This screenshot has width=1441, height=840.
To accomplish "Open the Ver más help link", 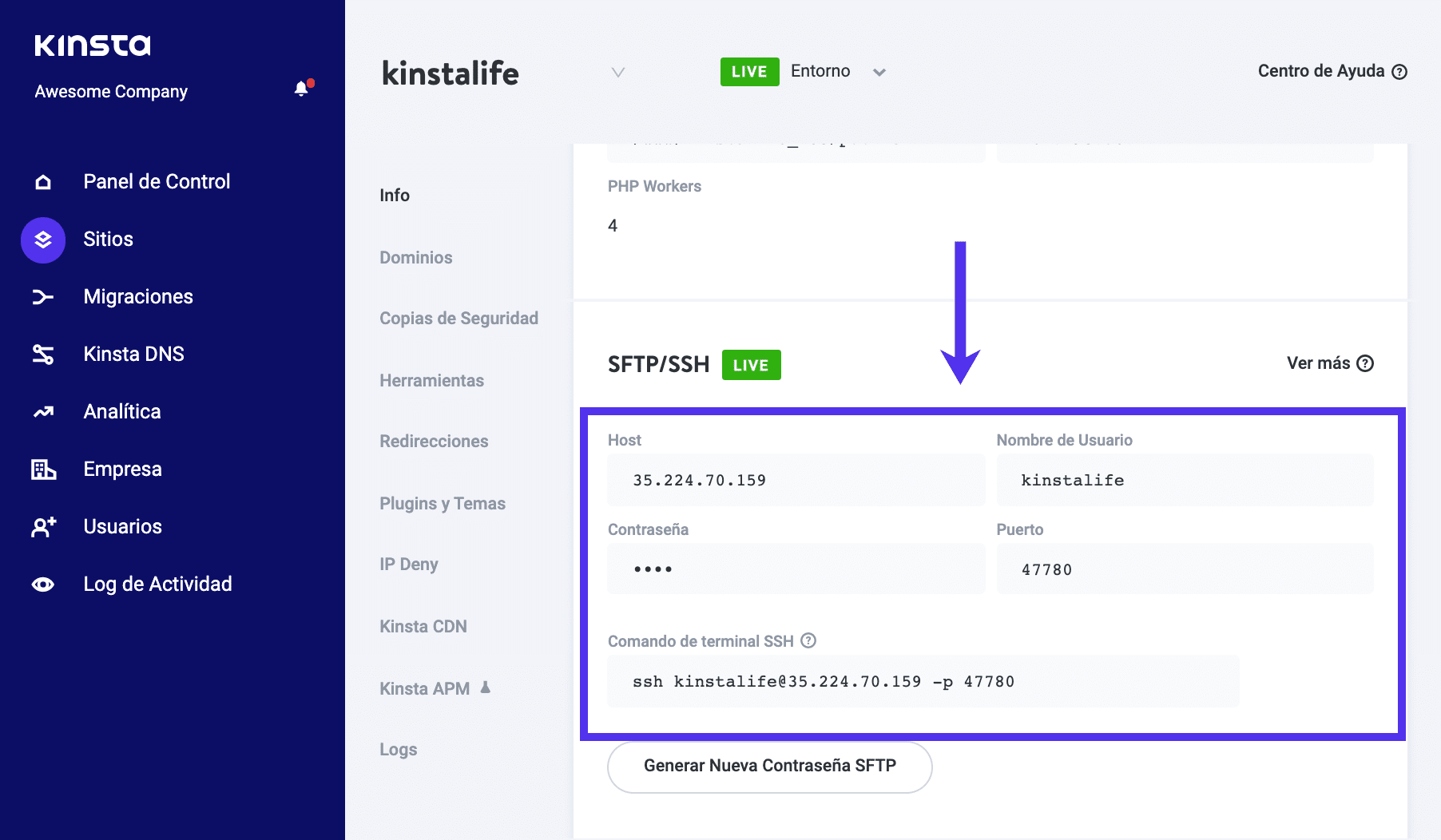I will click(1329, 363).
